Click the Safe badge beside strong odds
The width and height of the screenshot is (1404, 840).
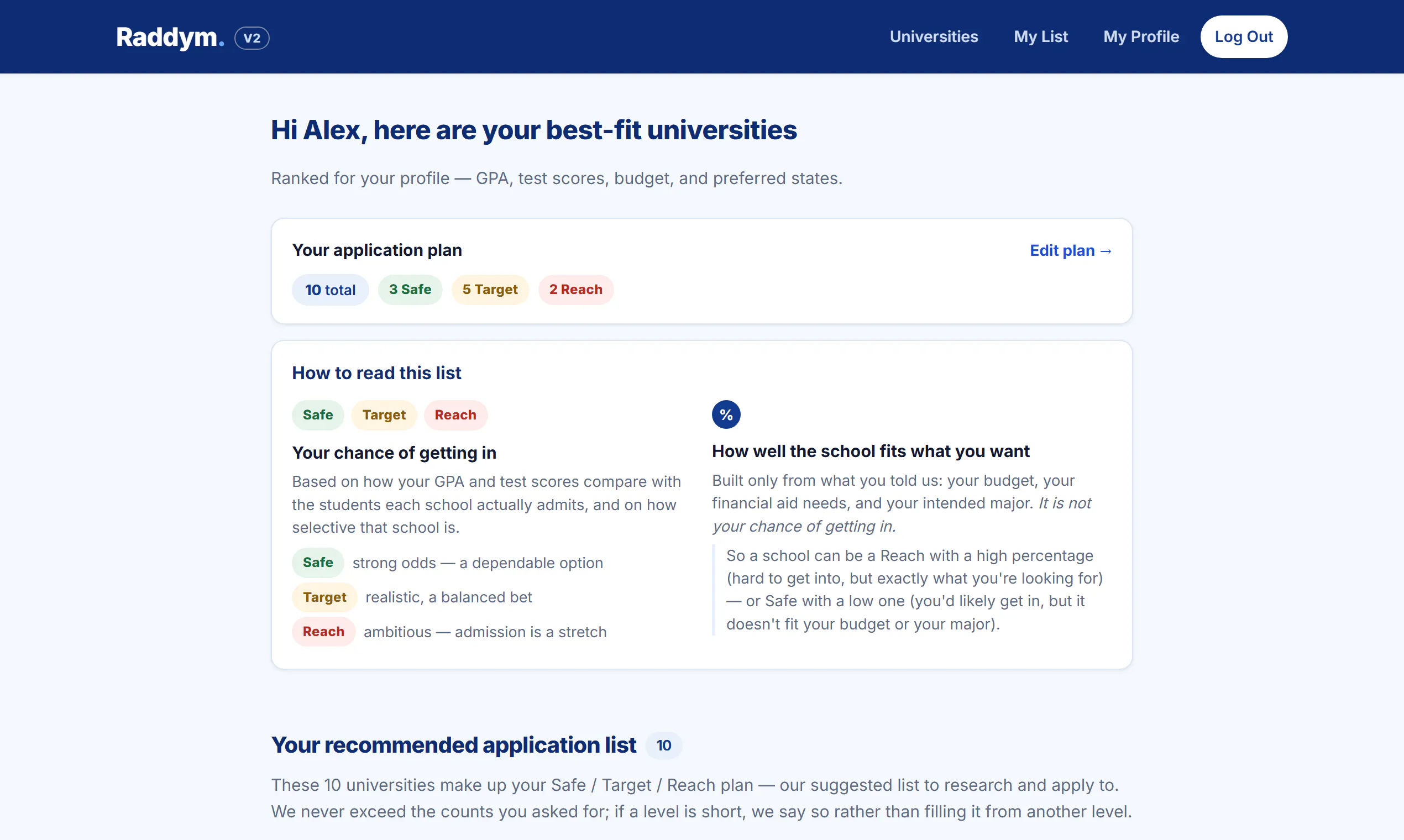click(318, 563)
